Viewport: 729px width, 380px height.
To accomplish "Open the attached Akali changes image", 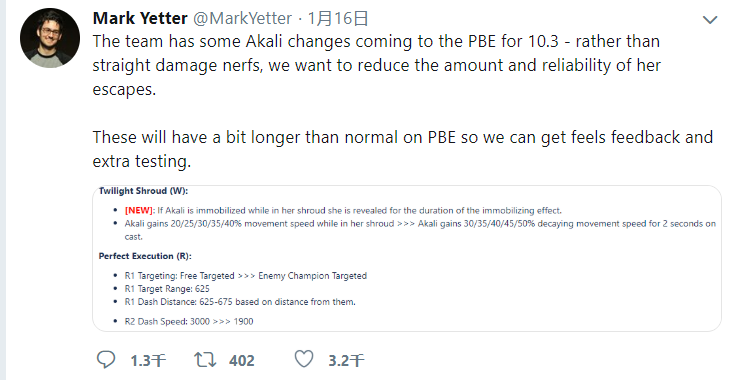I will [x=407, y=258].
